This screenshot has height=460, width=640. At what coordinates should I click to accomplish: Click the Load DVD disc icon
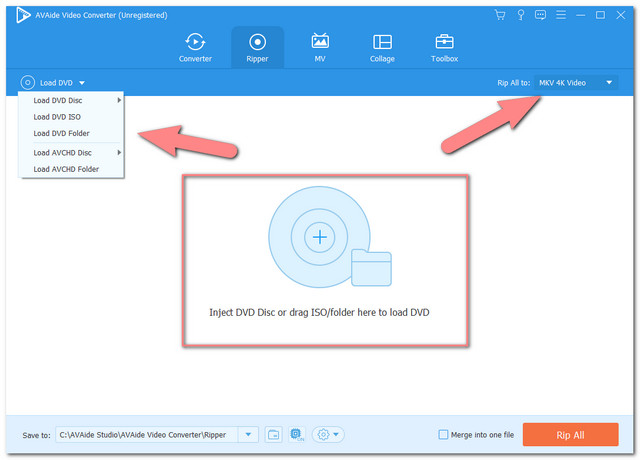coord(27,82)
